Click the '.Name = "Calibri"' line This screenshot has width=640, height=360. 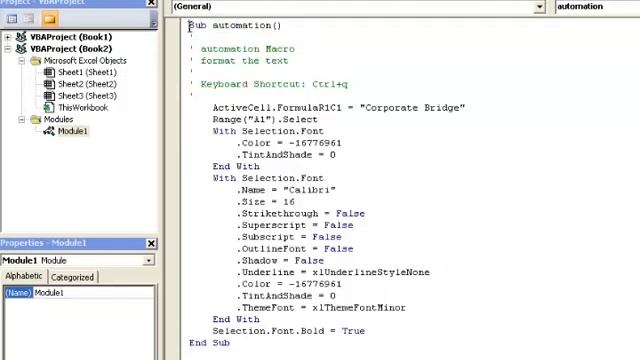pyautogui.click(x=286, y=190)
